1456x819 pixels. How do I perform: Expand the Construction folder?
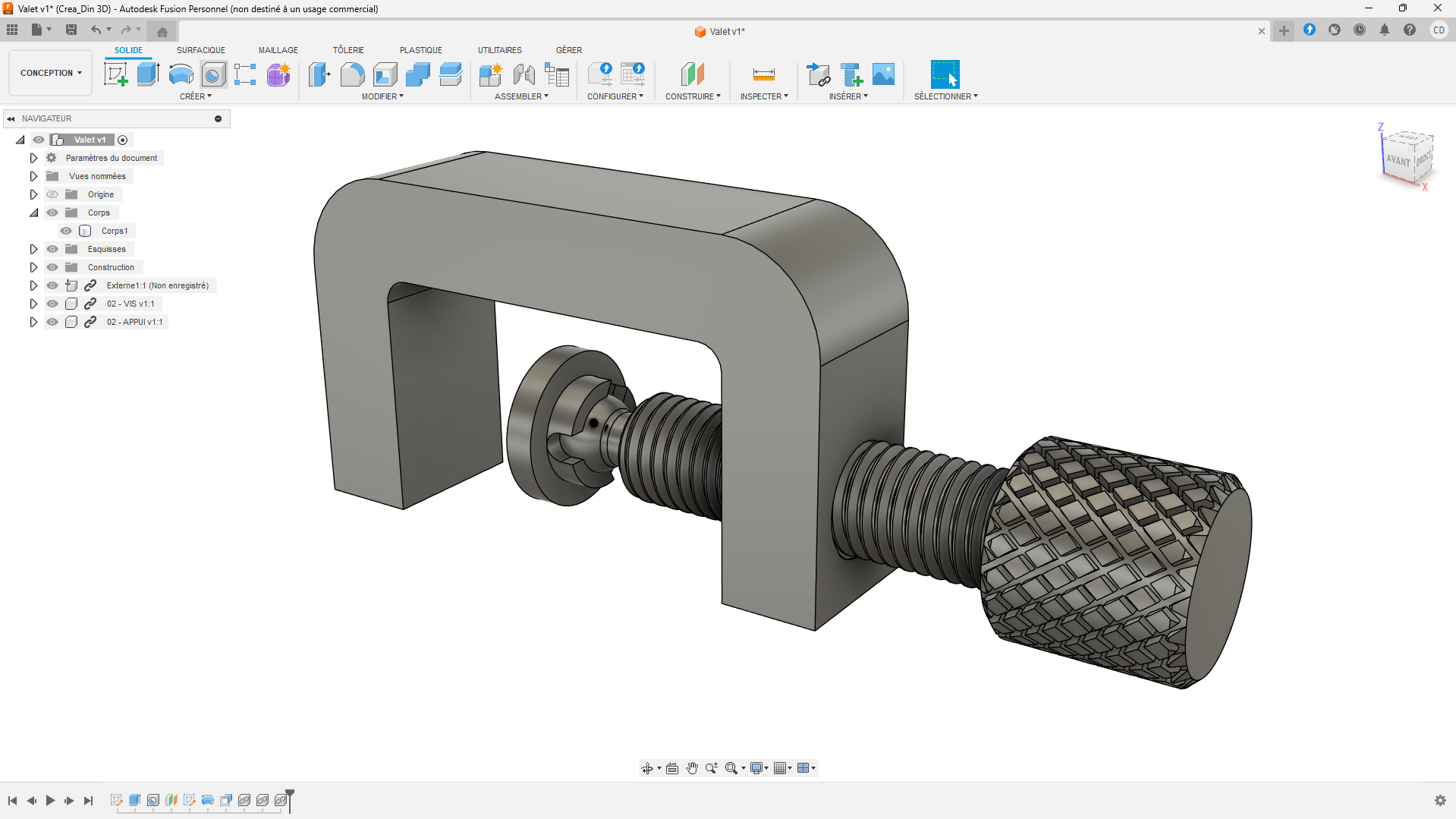(33, 267)
